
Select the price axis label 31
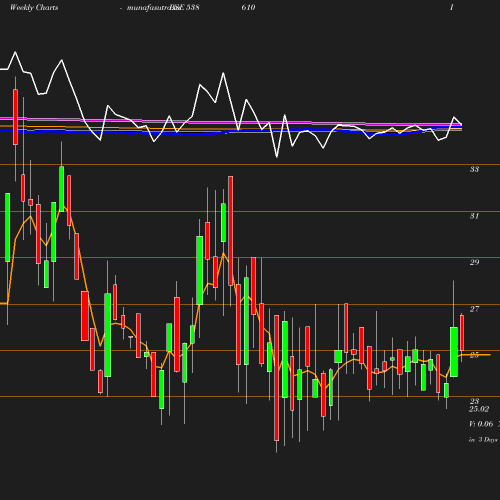(x=474, y=216)
